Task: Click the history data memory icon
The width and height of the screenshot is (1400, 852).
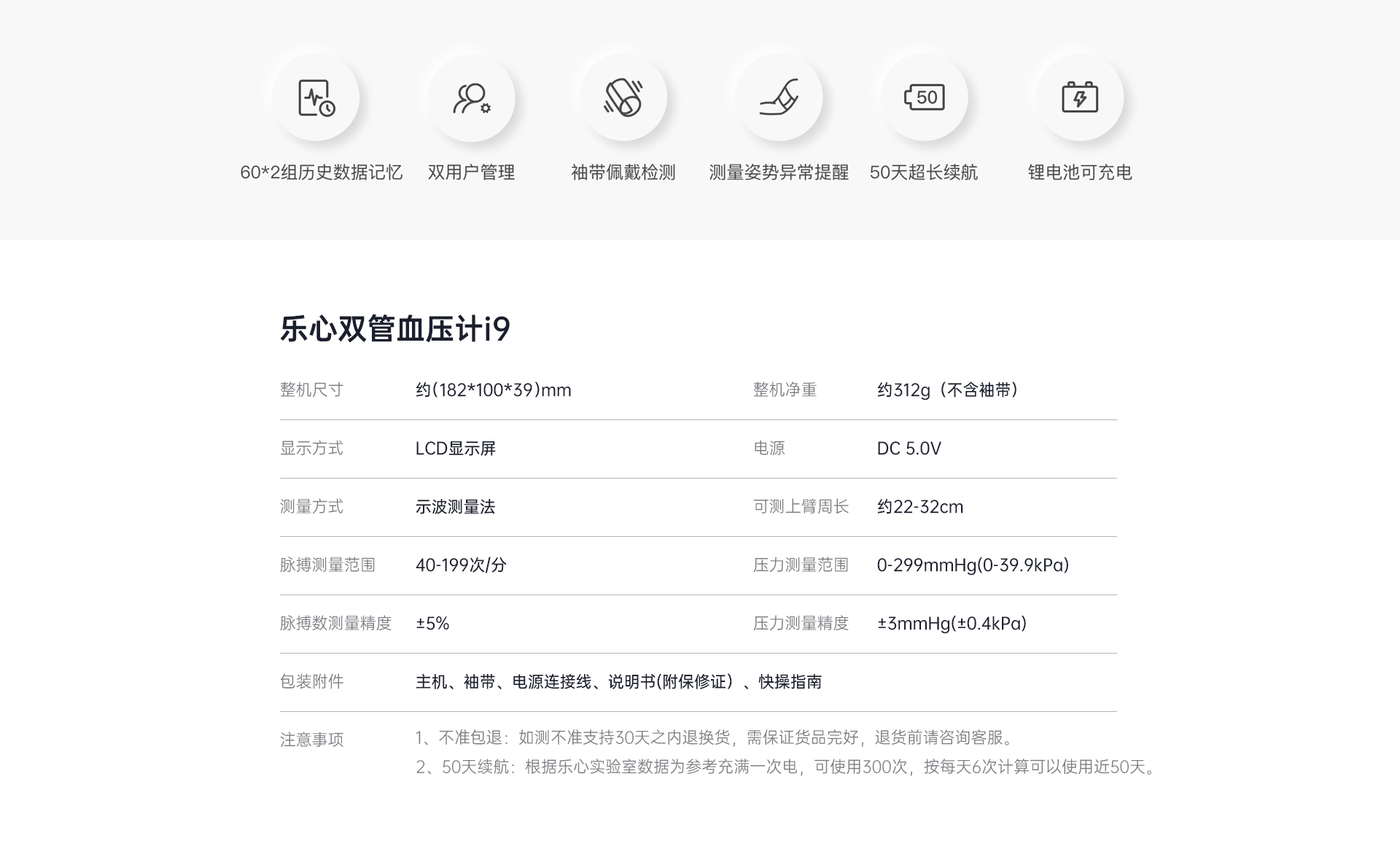Action: click(x=316, y=98)
